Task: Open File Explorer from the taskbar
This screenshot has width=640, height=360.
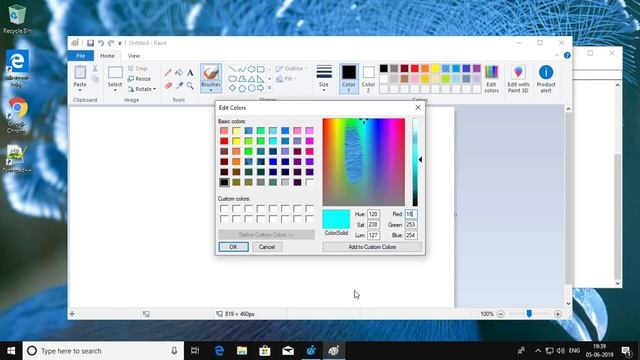Action: point(242,351)
